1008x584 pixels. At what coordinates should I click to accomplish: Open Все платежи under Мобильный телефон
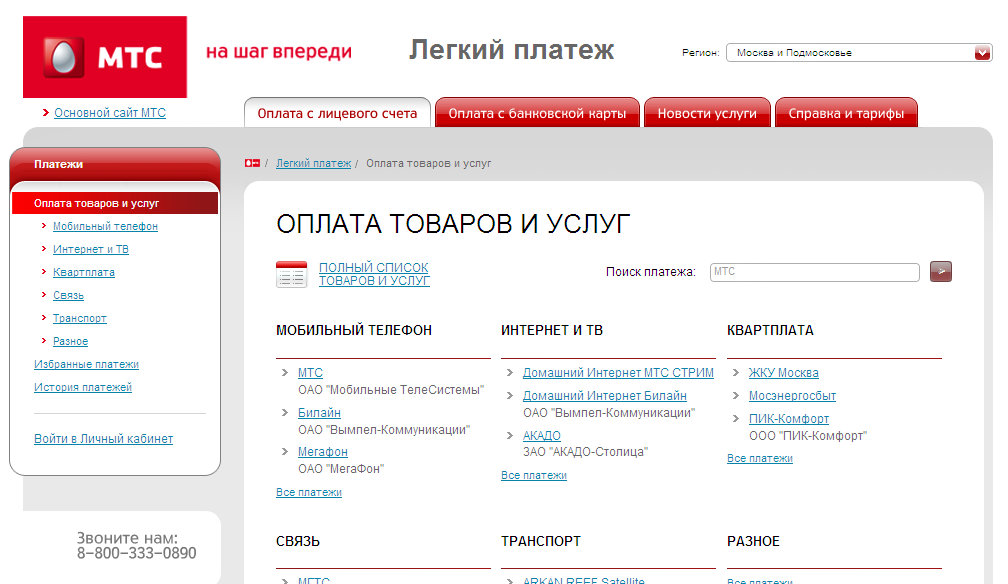coord(309,493)
